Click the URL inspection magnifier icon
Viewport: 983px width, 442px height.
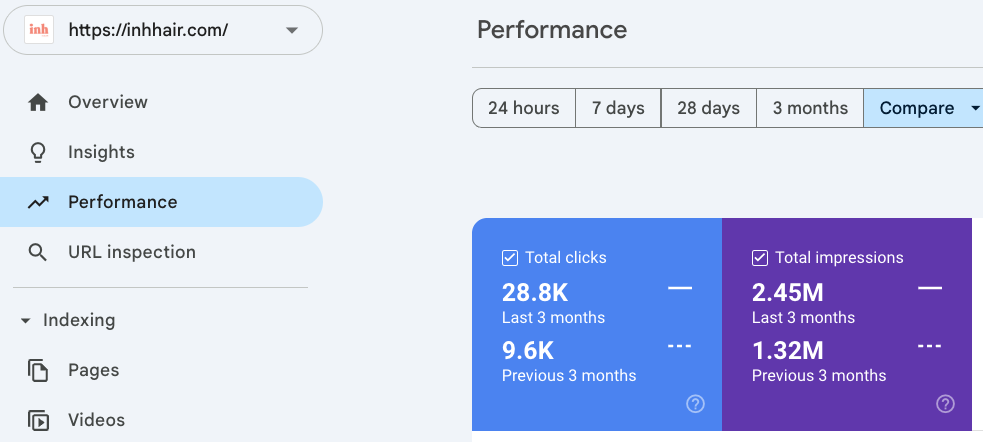pos(38,252)
